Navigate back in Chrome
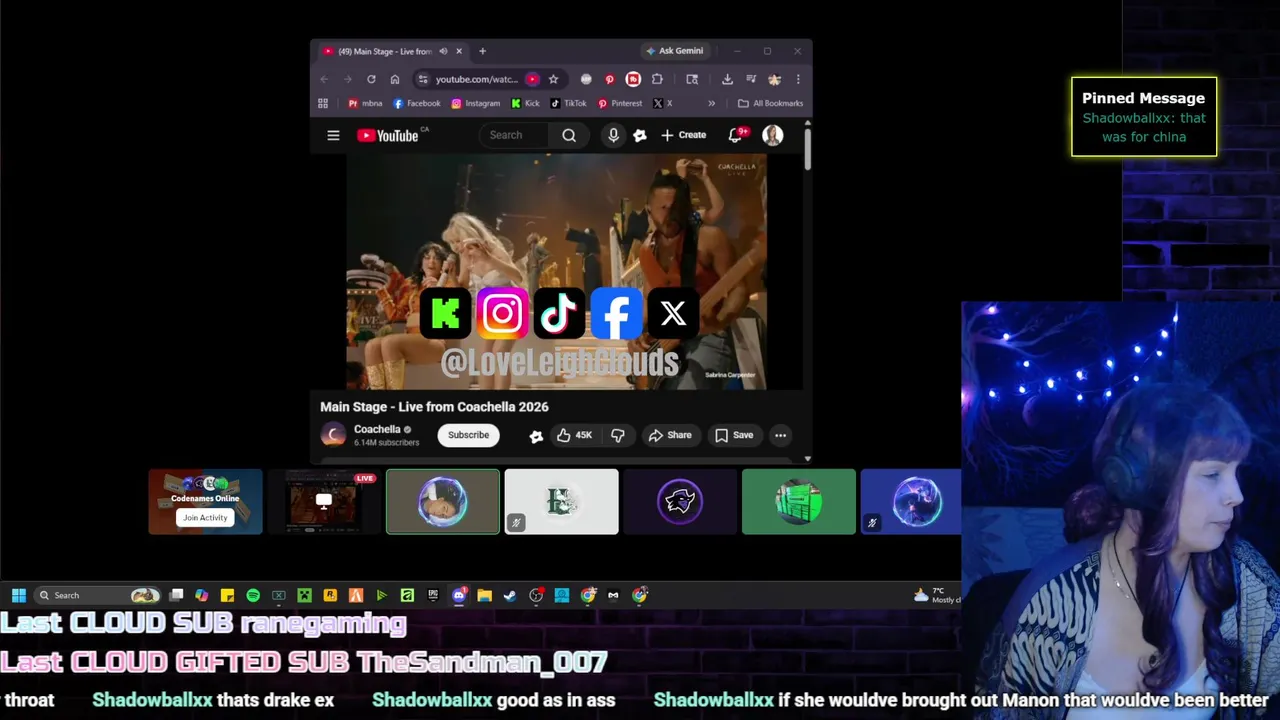The width and height of the screenshot is (1280, 720). pyautogui.click(x=324, y=79)
